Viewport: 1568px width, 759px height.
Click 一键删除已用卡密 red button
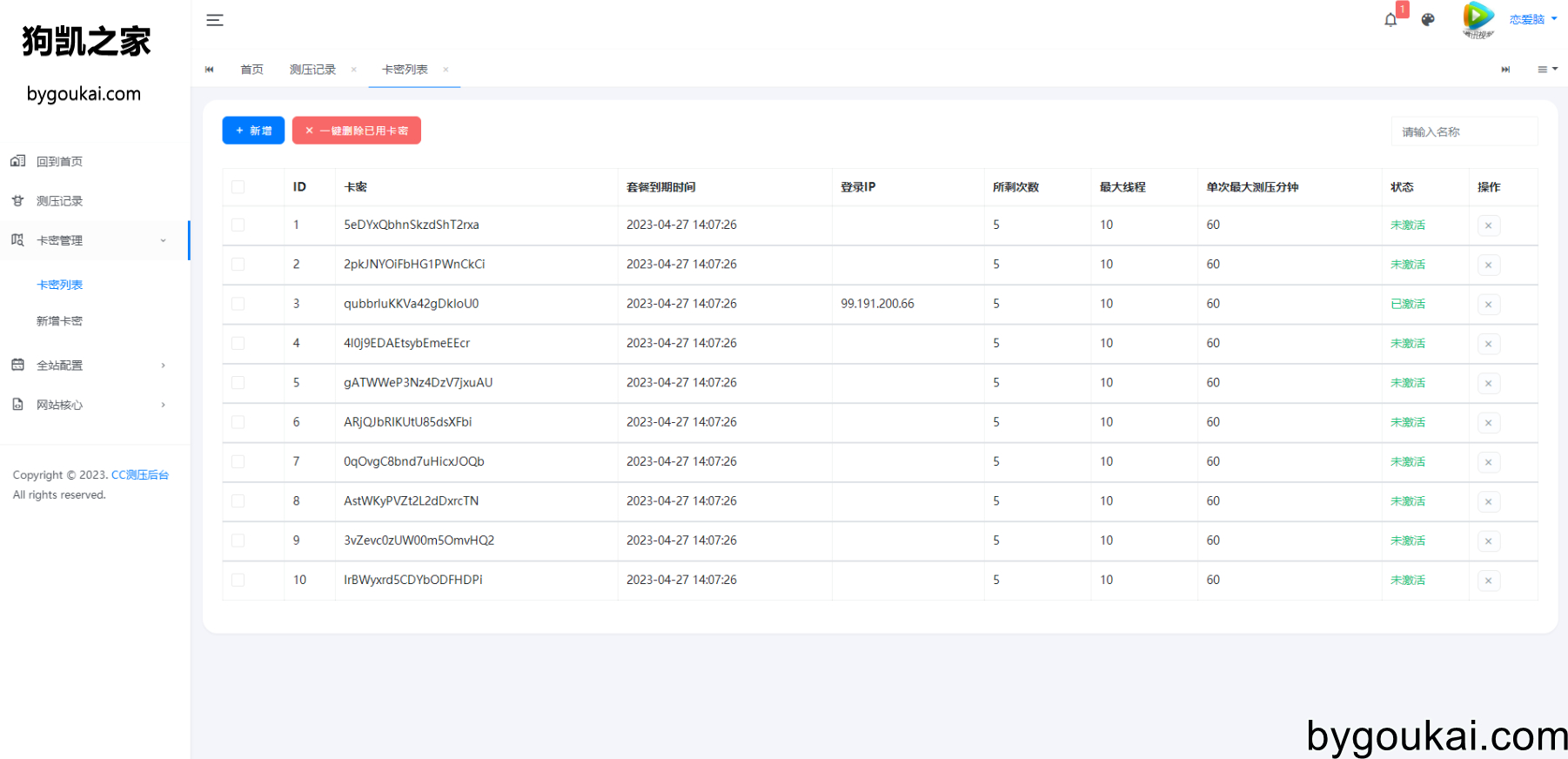click(x=357, y=131)
